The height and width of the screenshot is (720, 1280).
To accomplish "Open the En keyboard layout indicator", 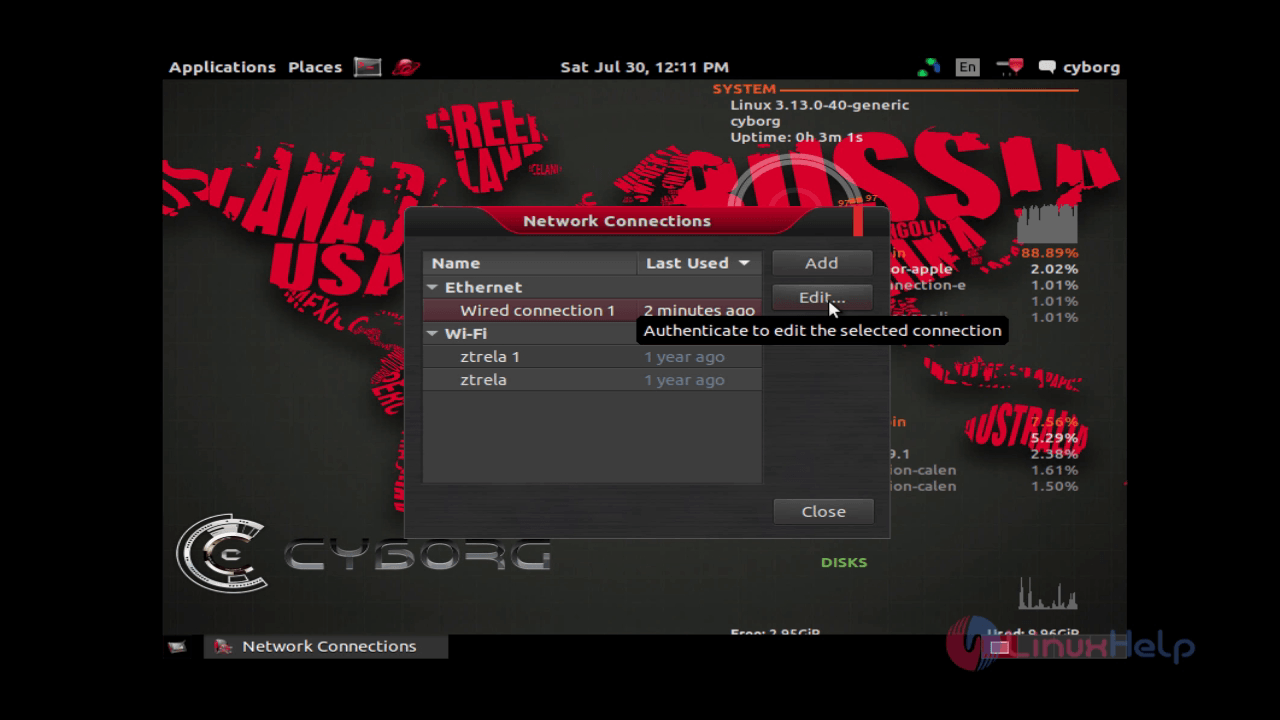I will (967, 67).
